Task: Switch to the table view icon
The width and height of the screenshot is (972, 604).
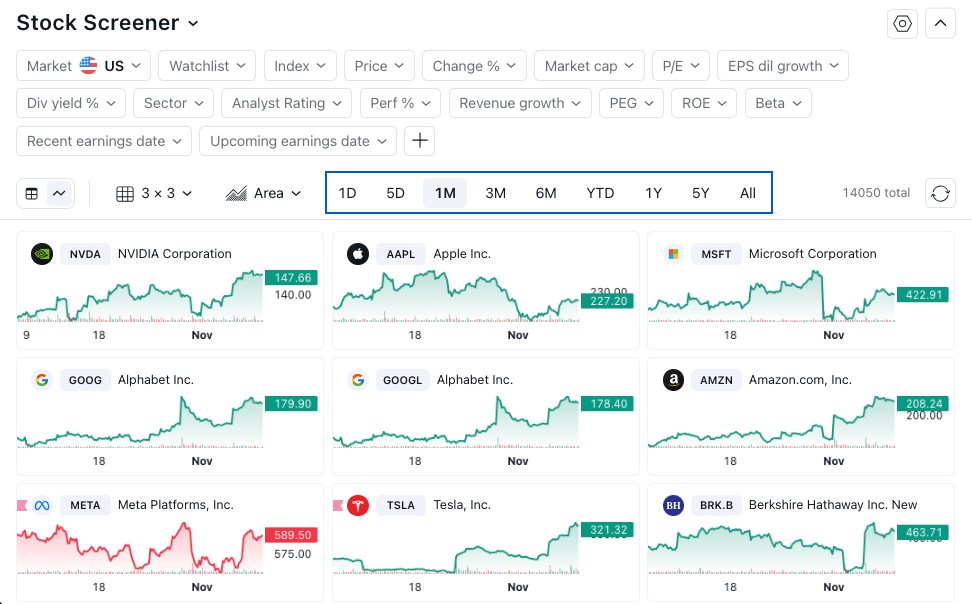Action: click(32, 193)
